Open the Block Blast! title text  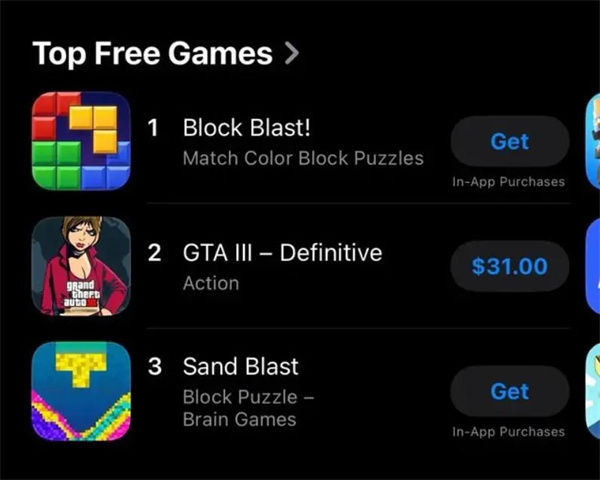247,127
